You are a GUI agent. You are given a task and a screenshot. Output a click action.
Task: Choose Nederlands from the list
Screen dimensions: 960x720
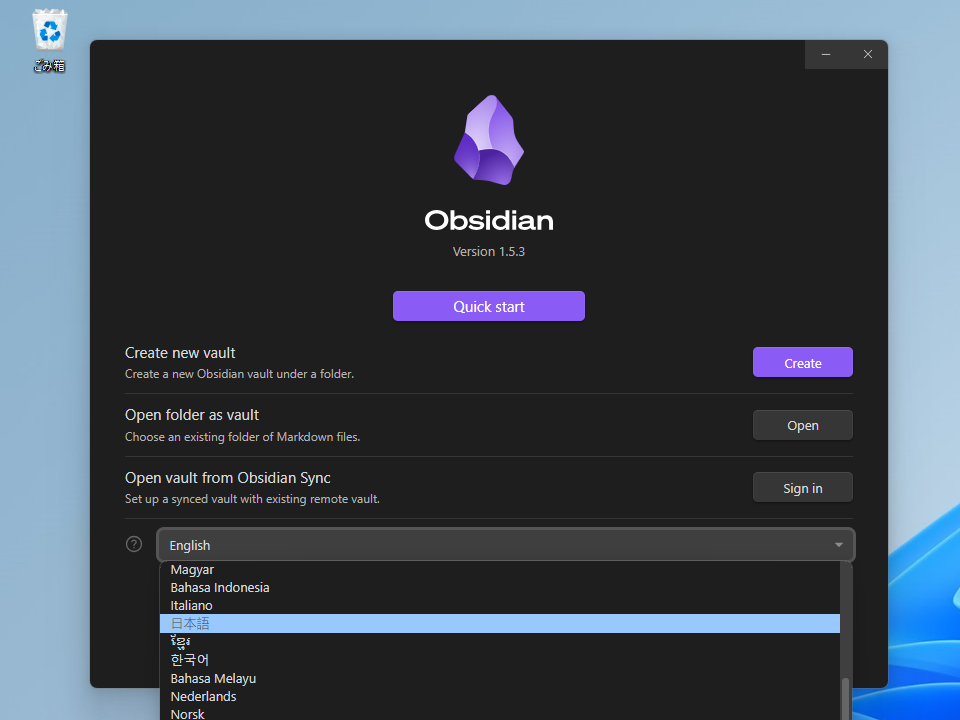click(203, 696)
